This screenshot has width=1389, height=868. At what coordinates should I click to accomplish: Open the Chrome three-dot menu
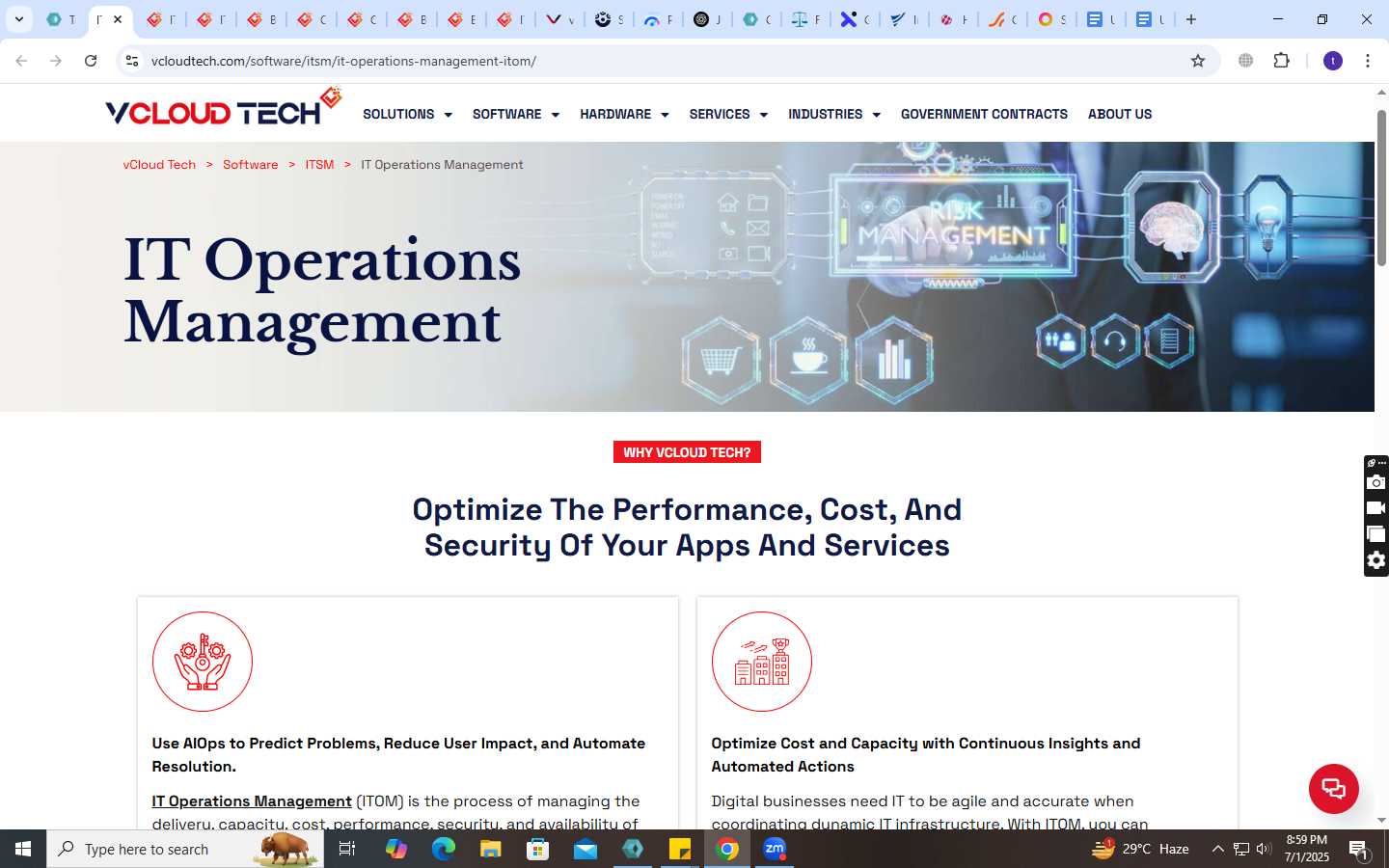click(1368, 61)
